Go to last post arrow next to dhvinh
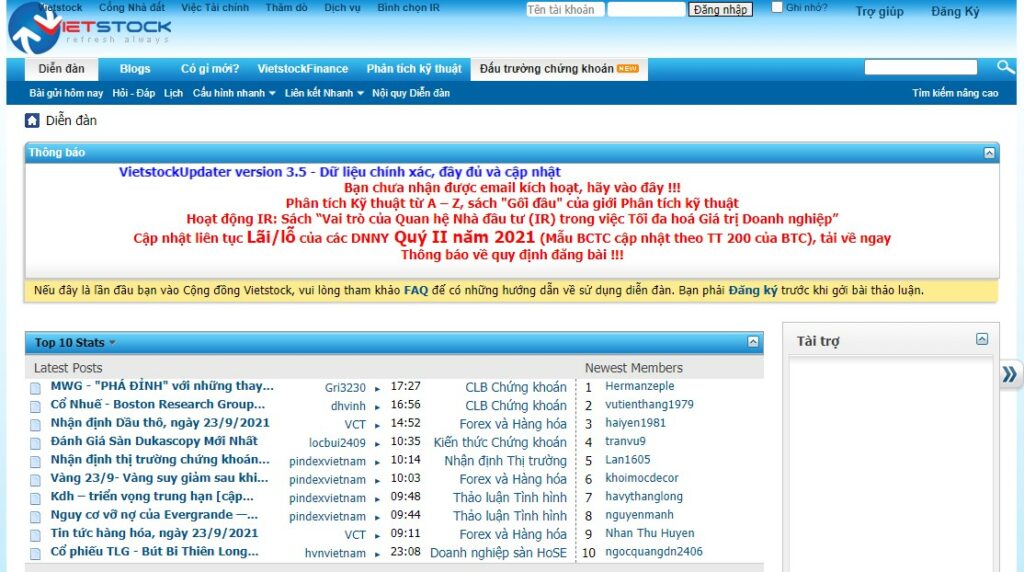The height and width of the screenshot is (572, 1024). click(377, 407)
